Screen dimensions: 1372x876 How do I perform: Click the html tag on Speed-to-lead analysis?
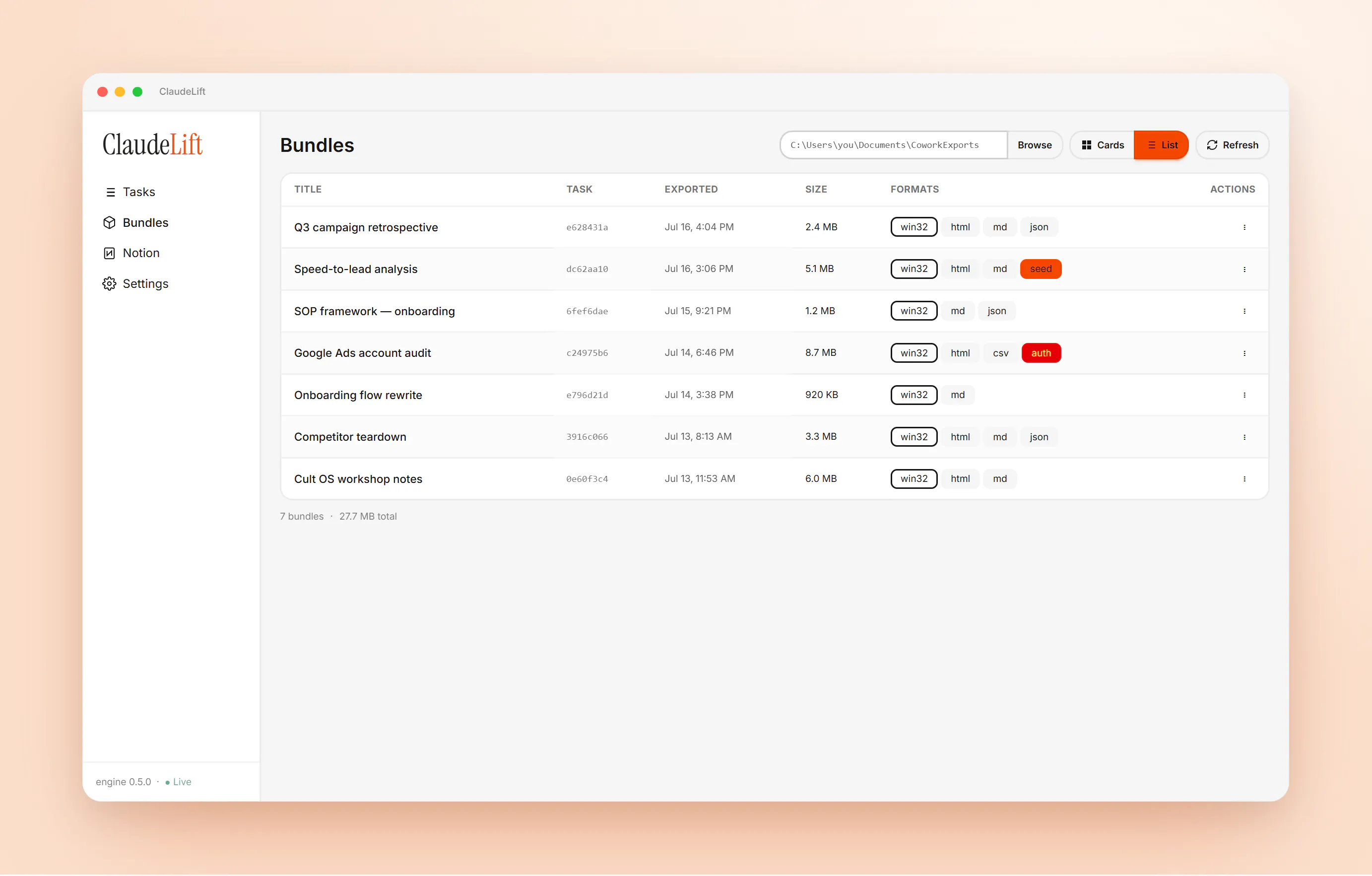pyautogui.click(x=960, y=269)
